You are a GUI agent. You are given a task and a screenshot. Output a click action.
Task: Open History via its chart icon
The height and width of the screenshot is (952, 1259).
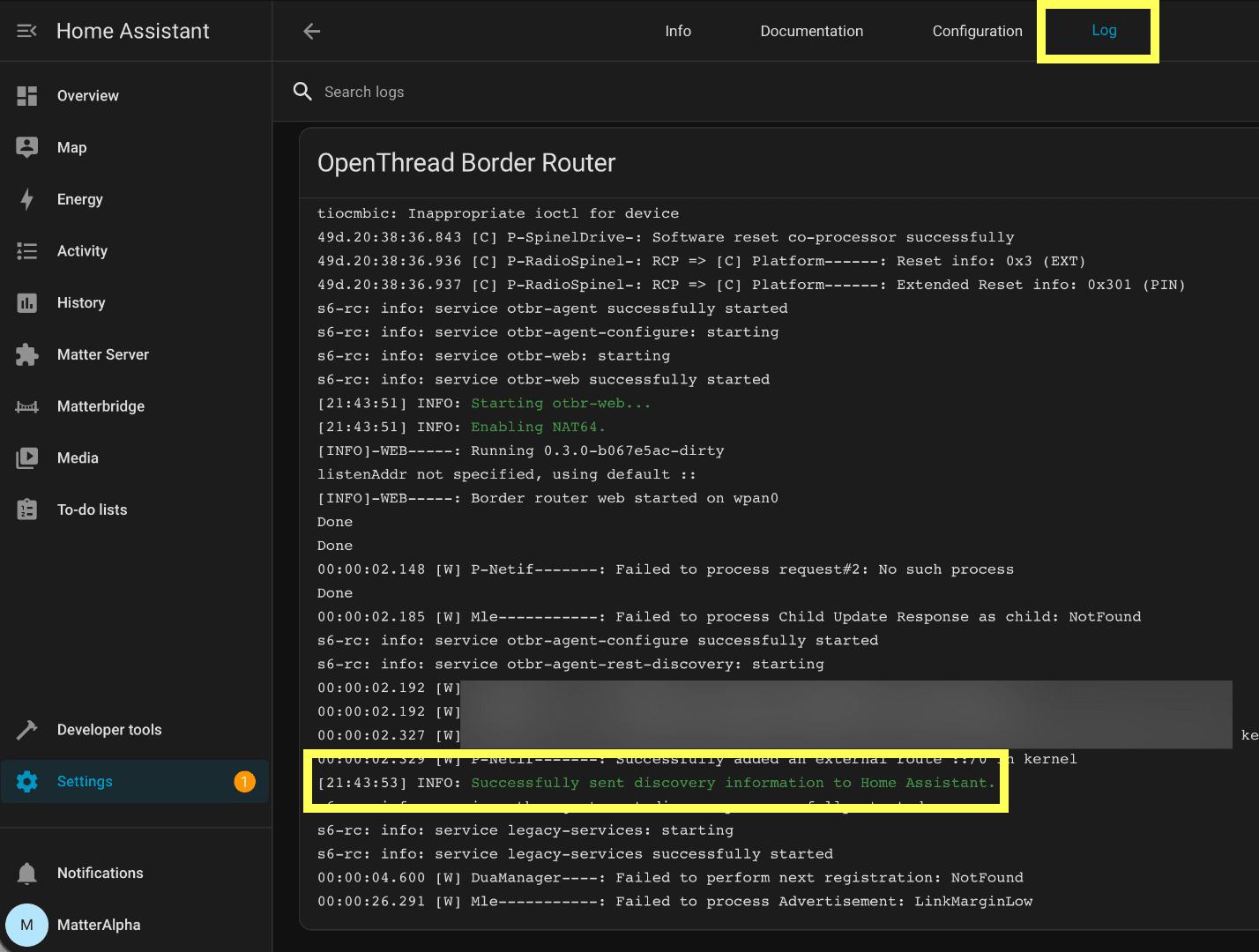click(x=26, y=303)
